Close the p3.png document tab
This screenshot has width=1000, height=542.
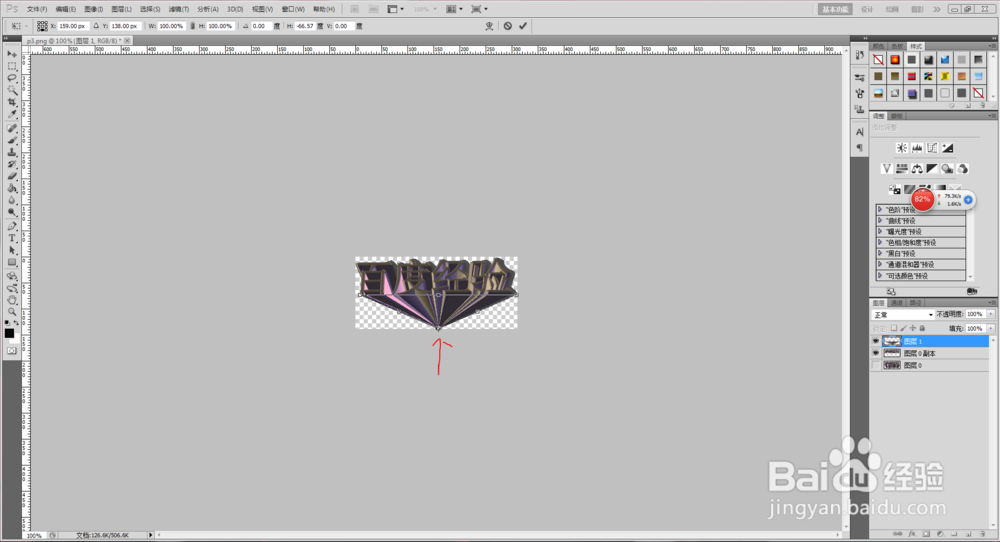click(127, 40)
